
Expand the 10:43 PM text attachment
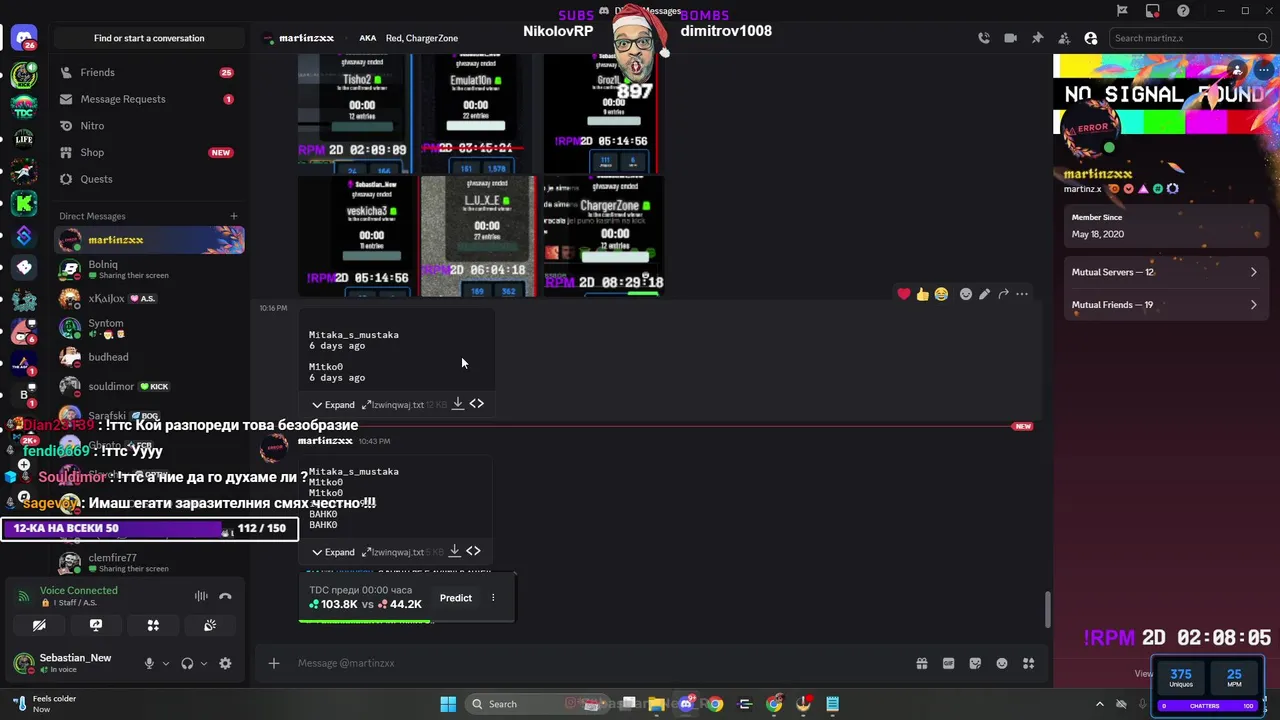click(x=333, y=551)
